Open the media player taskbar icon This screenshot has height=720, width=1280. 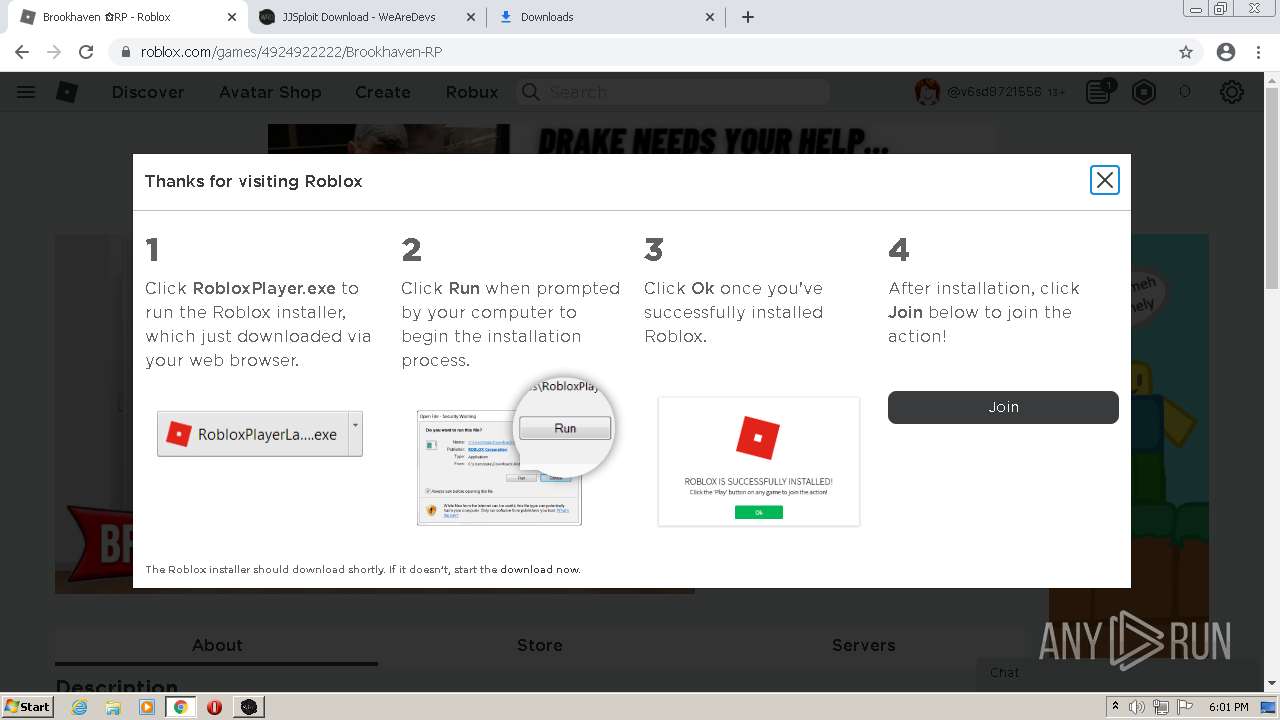coord(147,707)
